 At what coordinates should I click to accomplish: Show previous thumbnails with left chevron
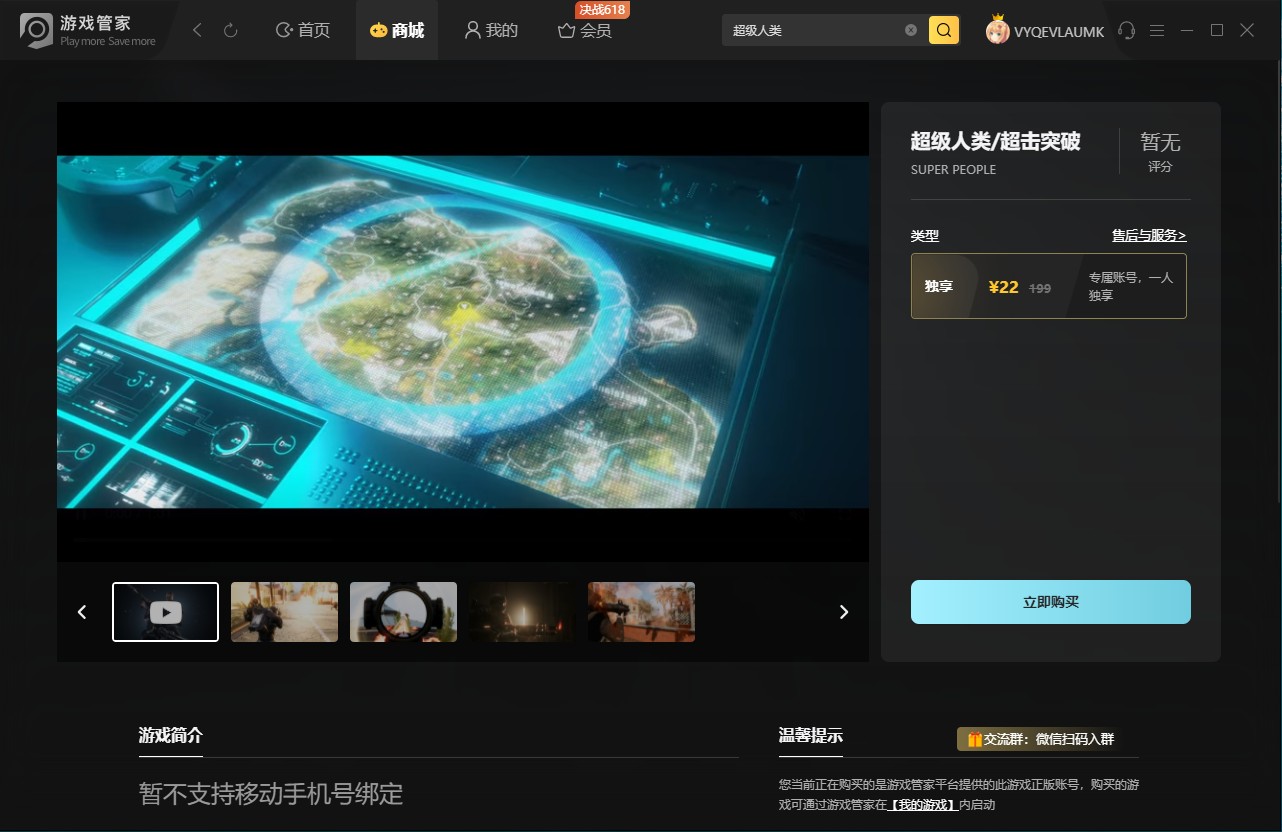pos(82,612)
